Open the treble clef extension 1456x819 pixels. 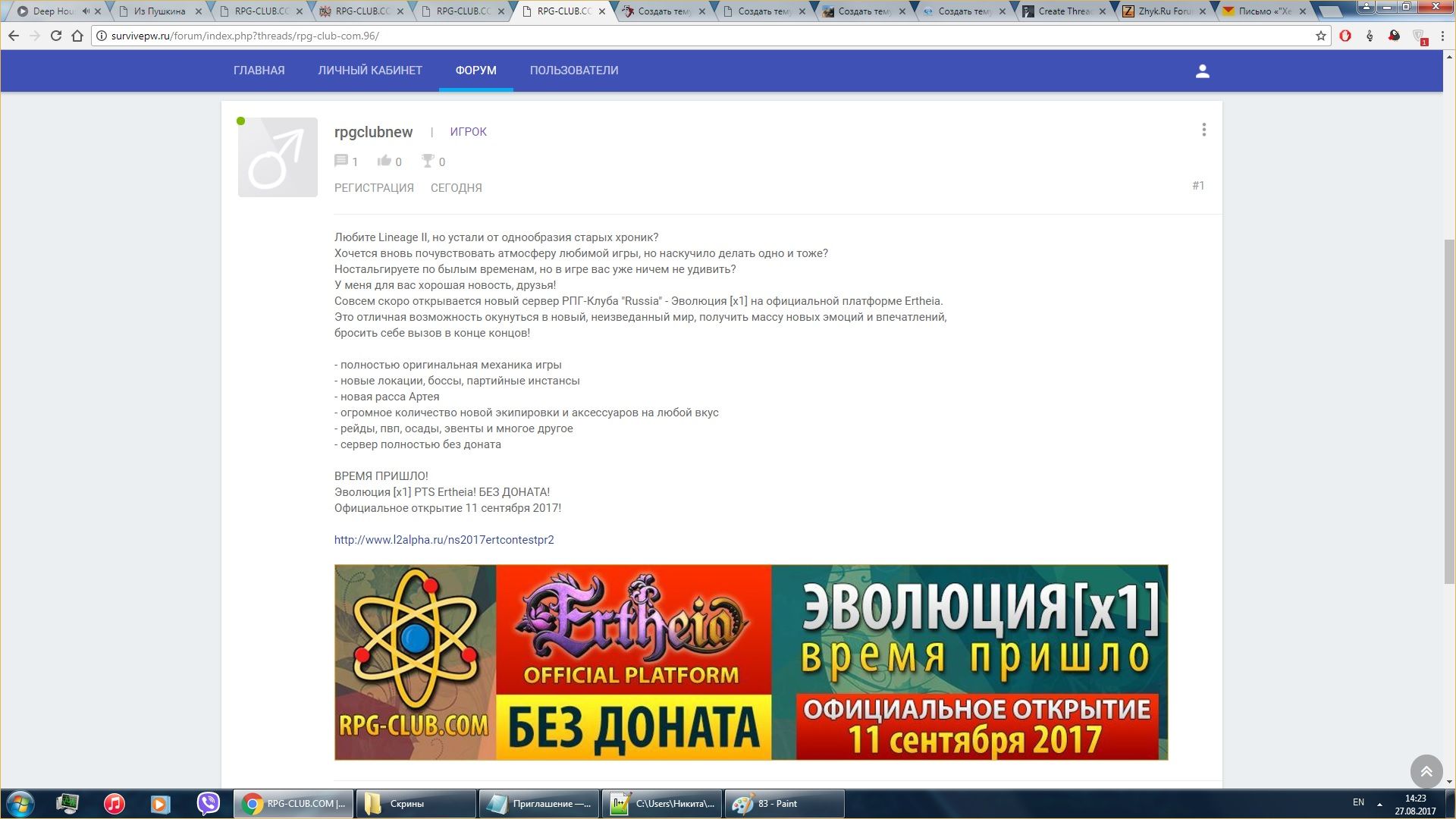pyautogui.click(x=1370, y=36)
